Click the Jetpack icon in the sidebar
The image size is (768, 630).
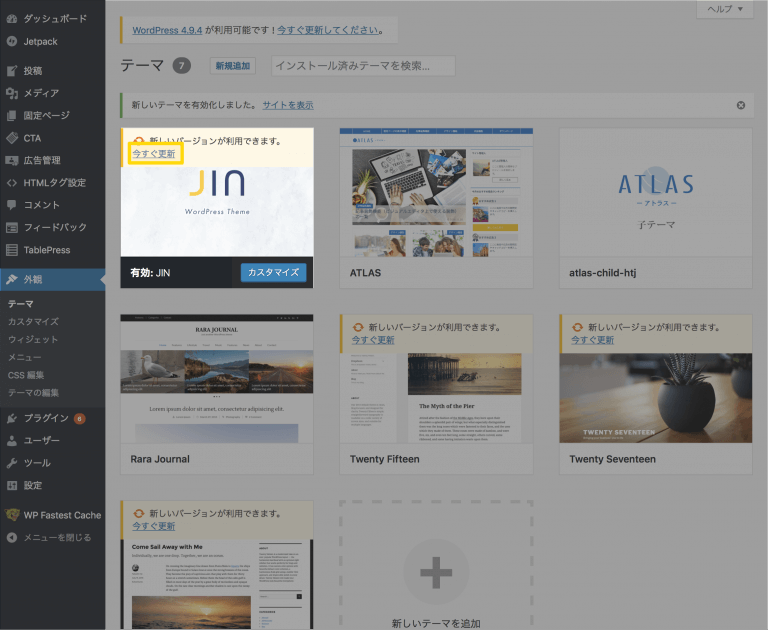pyautogui.click(x=12, y=42)
